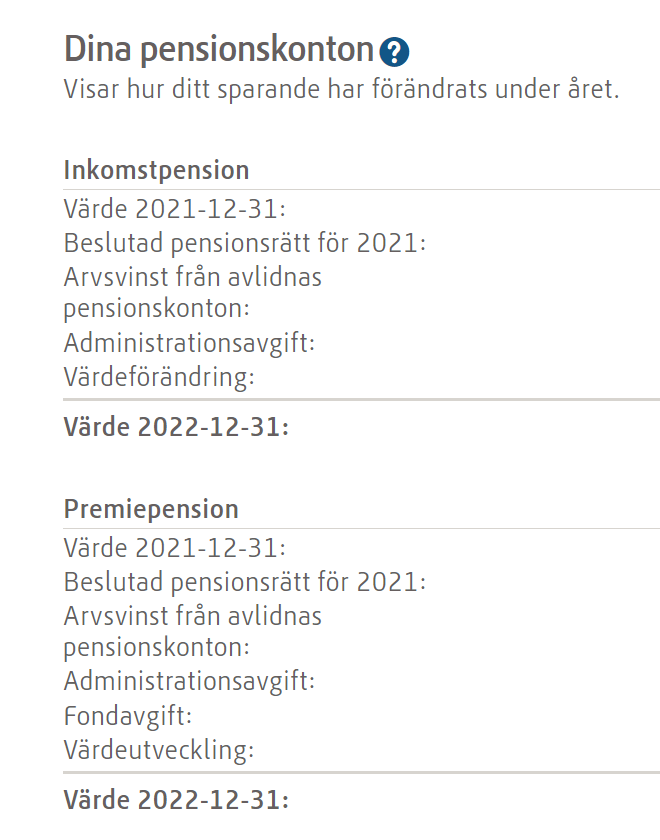Click the Värdeförändring row
The image size is (660, 840).
tap(159, 377)
